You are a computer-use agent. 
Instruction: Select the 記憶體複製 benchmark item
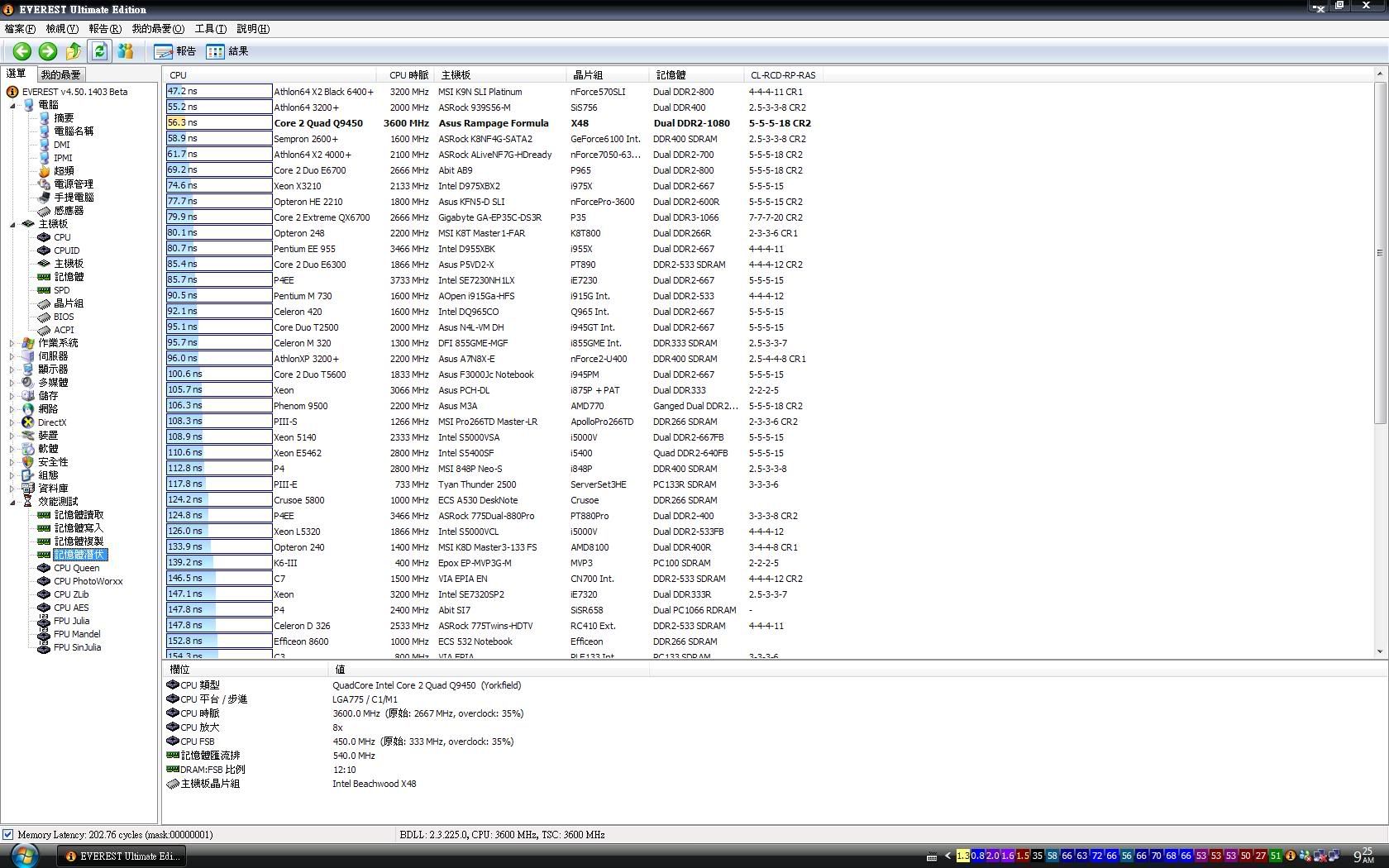(79, 541)
